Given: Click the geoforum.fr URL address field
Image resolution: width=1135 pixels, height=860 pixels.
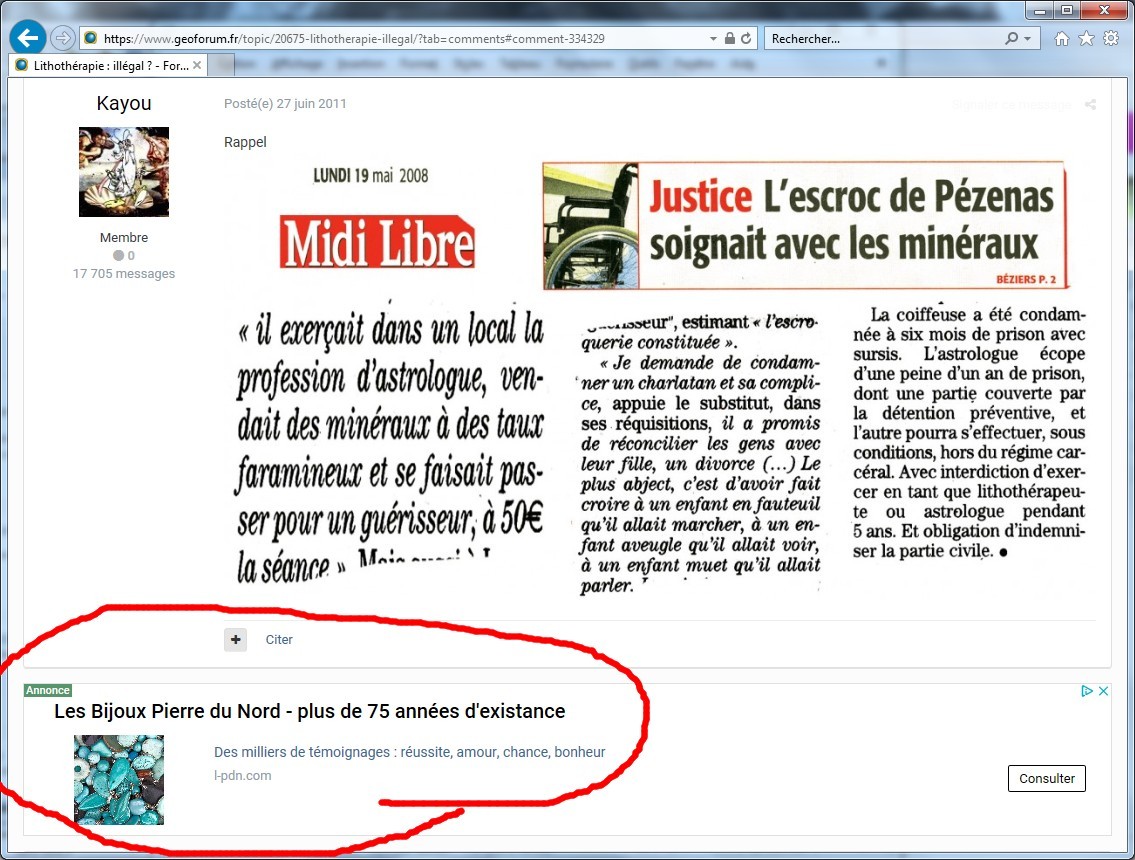Looking at the screenshot, I should click(400, 39).
